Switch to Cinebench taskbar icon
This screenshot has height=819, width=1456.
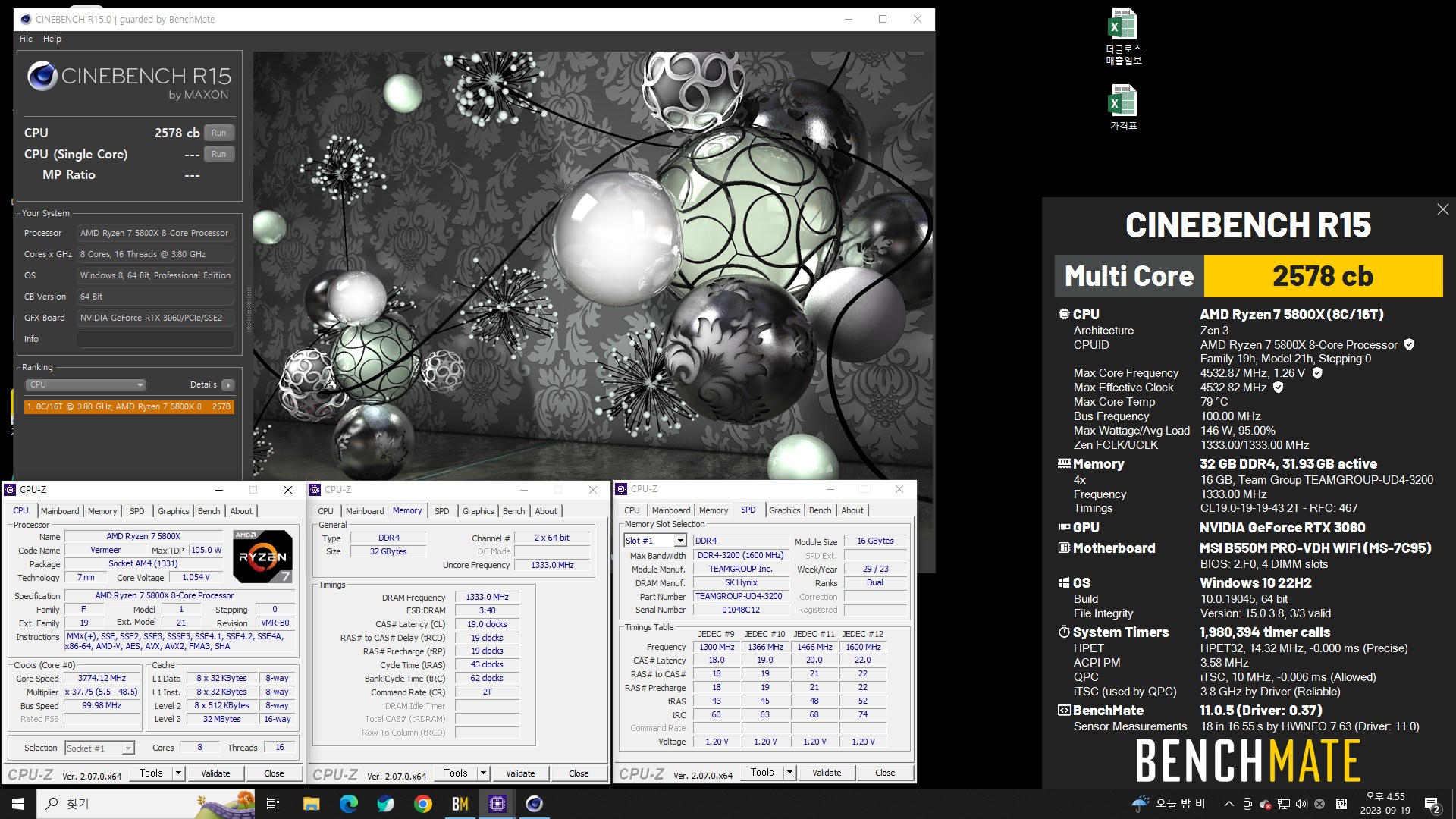click(535, 804)
